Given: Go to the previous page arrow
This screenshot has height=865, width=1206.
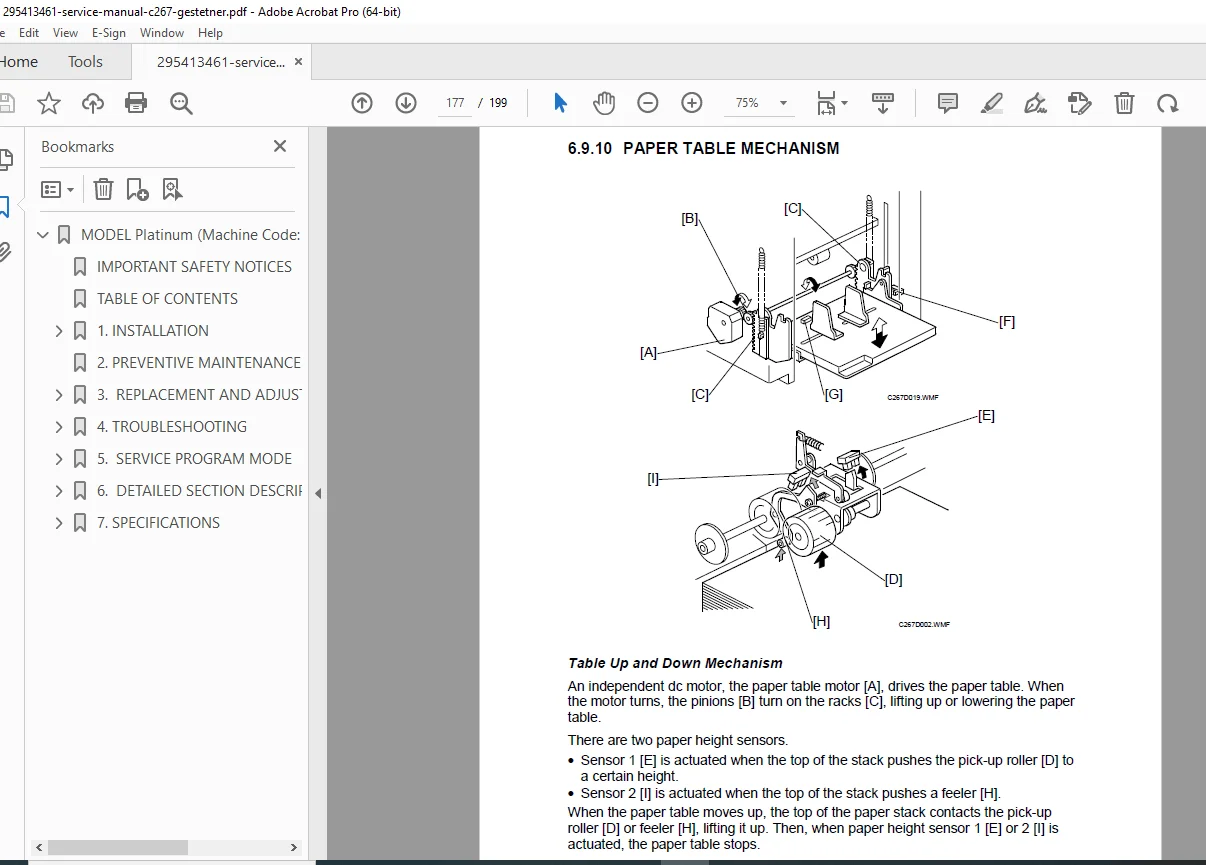Looking at the screenshot, I should (362, 103).
